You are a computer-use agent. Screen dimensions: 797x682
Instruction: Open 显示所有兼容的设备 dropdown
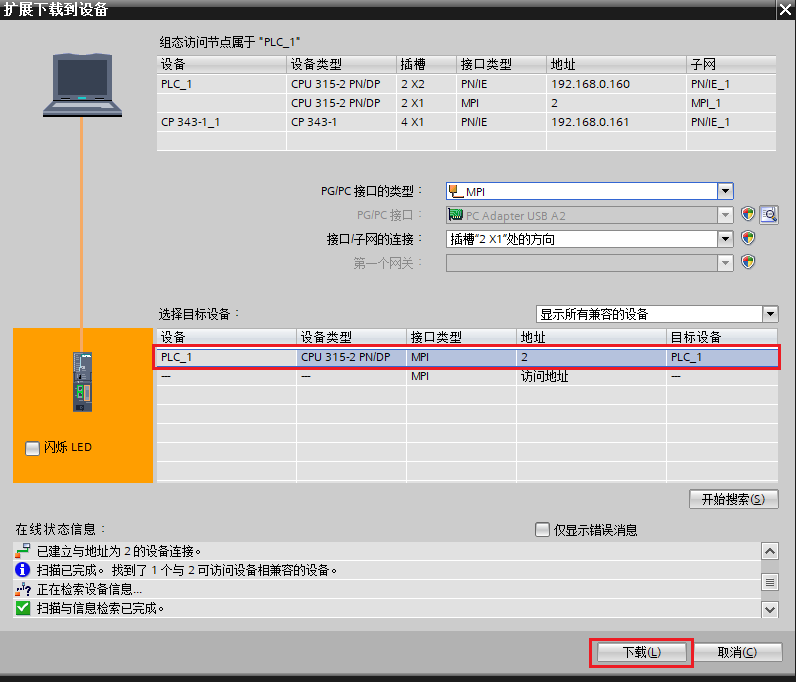pyautogui.click(x=771, y=314)
